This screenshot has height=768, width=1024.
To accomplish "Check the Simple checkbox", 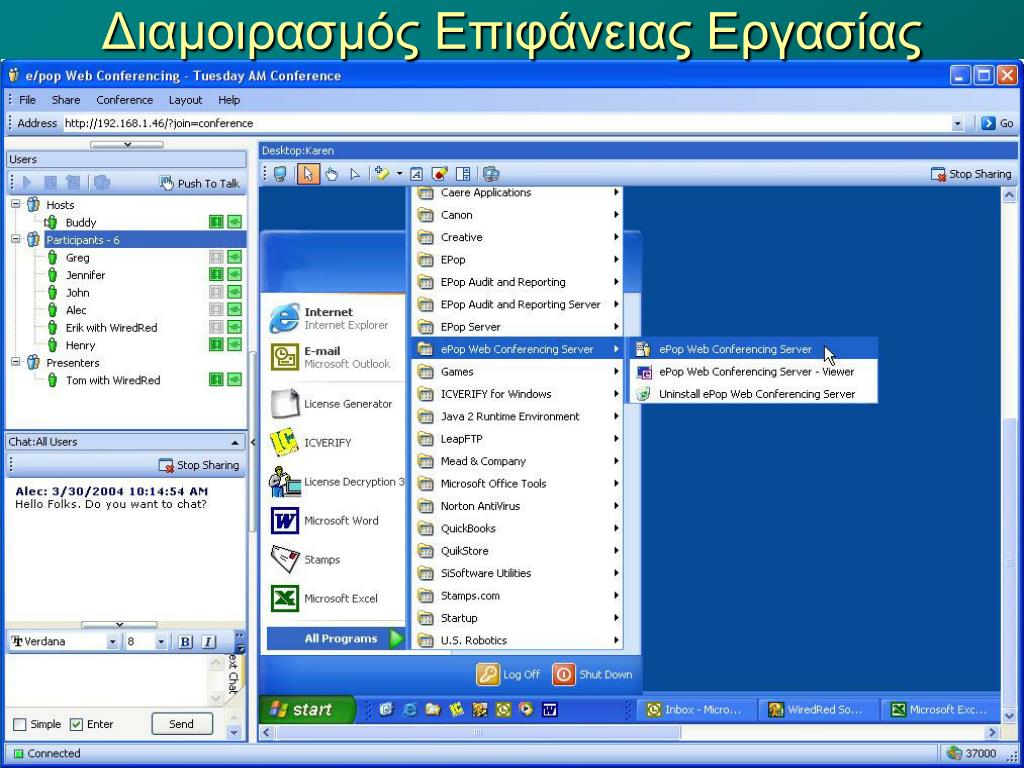I will coord(20,724).
